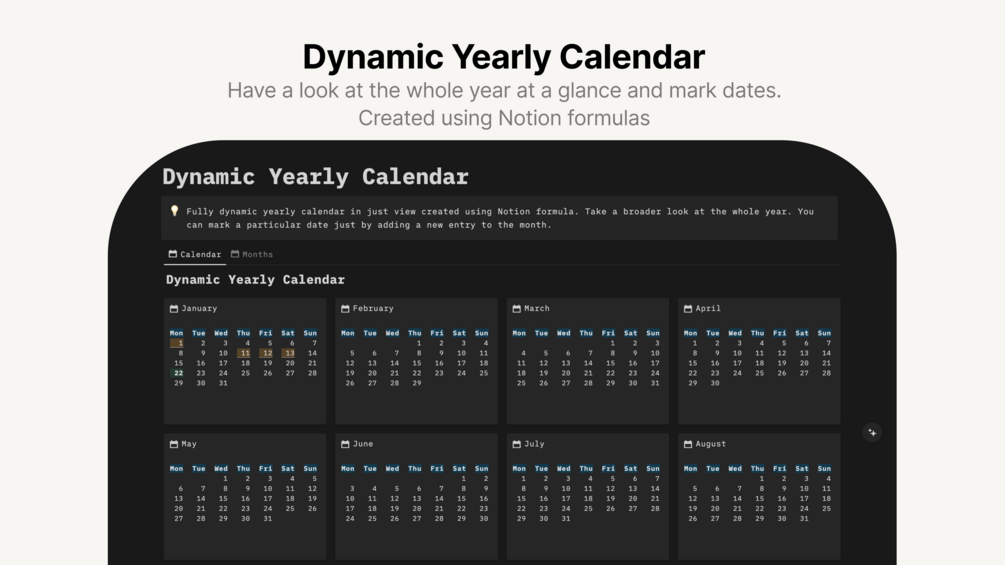
Task: Open the August month card title
Action: coord(710,444)
